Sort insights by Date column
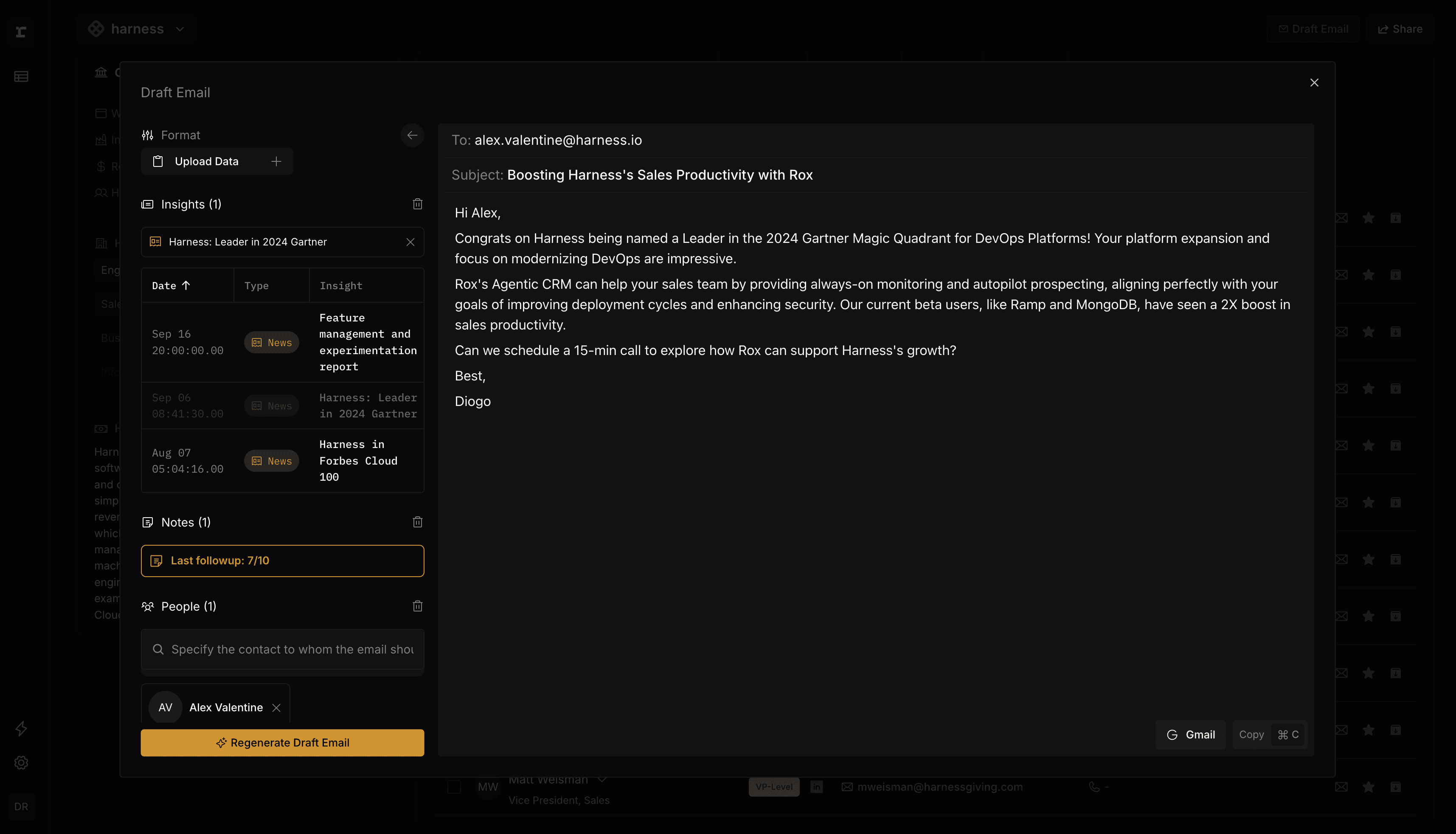The image size is (1456, 834). click(171, 285)
